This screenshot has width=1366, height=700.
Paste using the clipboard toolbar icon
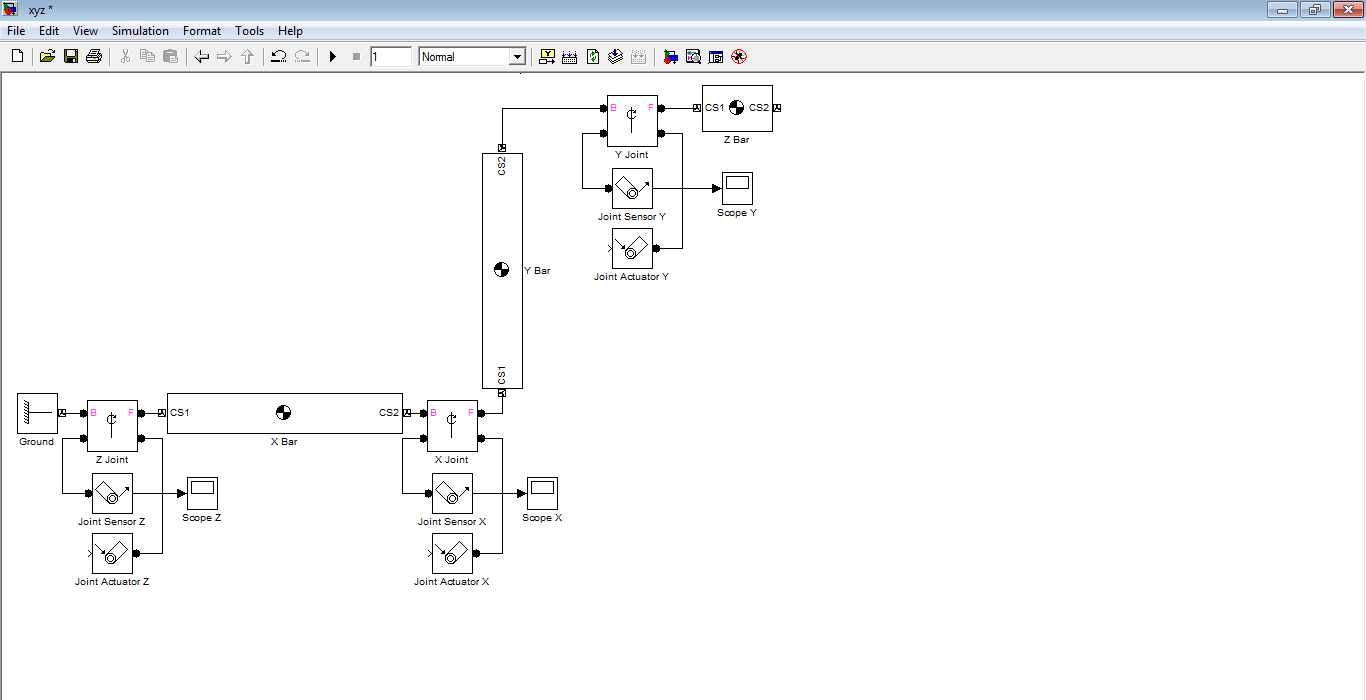[170, 56]
